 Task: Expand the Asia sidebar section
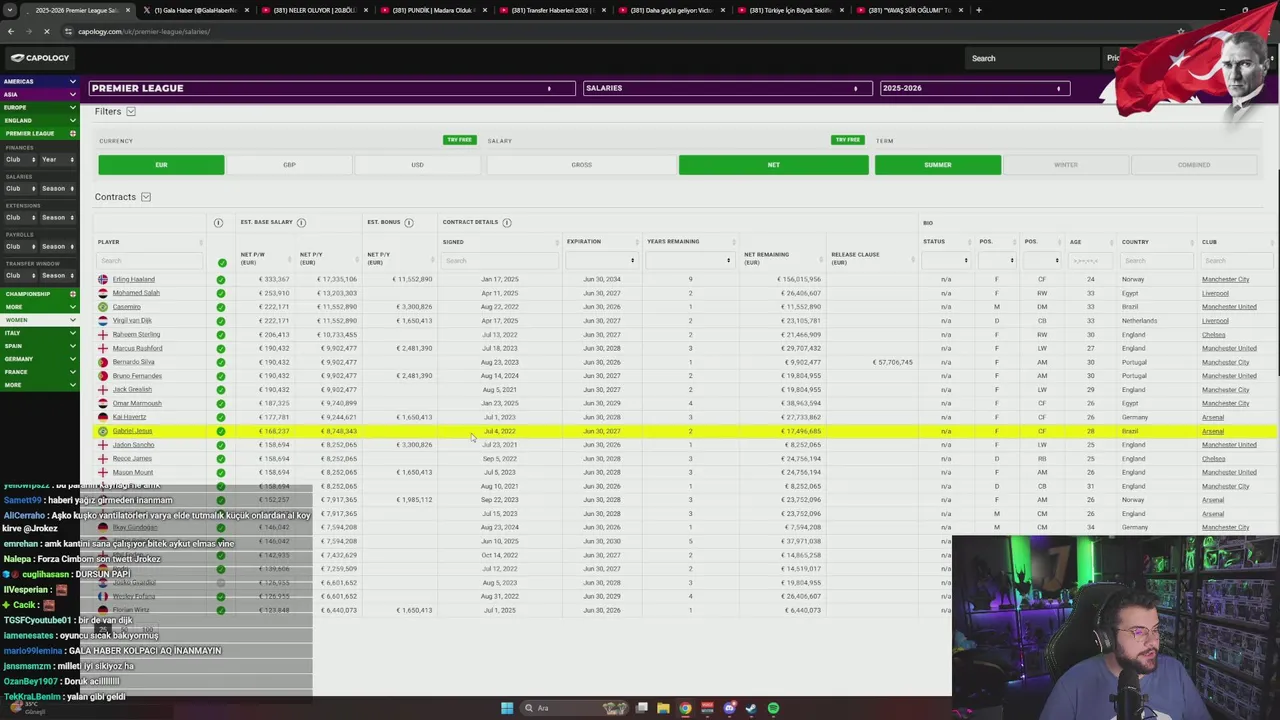point(39,94)
